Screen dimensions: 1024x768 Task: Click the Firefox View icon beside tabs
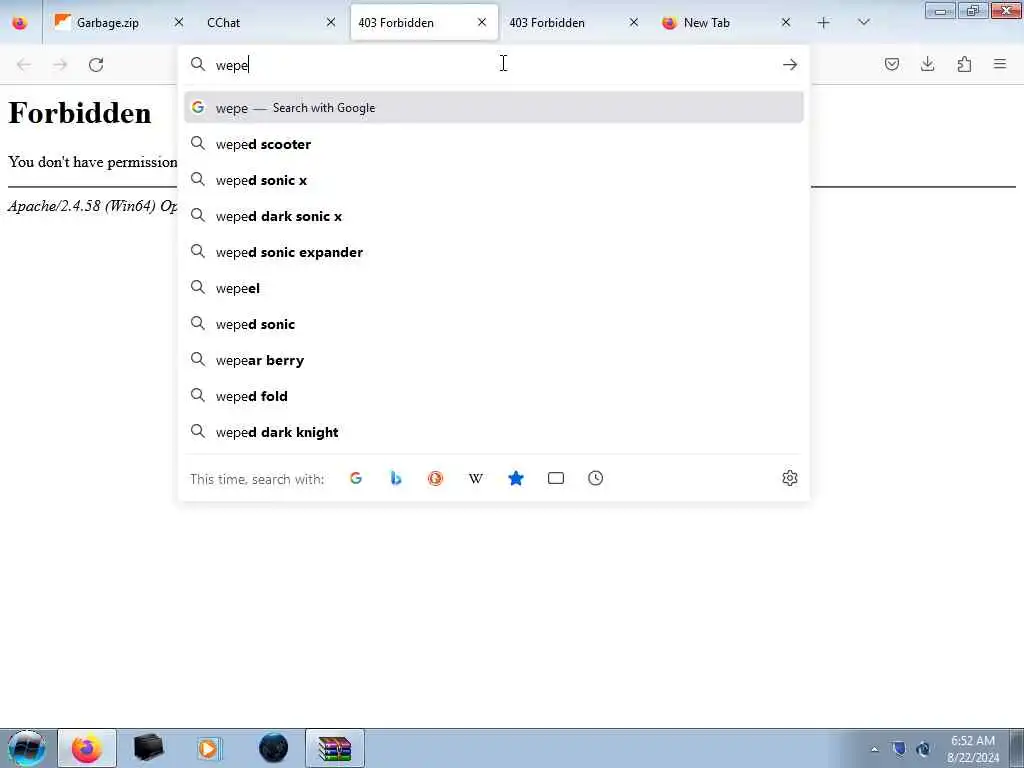tap(20, 23)
